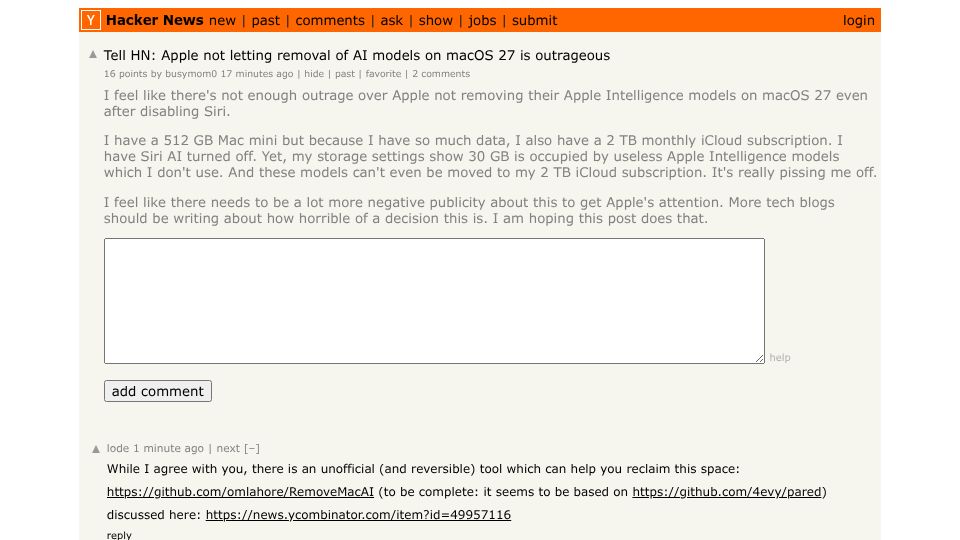
Task: Click '16 points' score text
Action: [x=126, y=73]
